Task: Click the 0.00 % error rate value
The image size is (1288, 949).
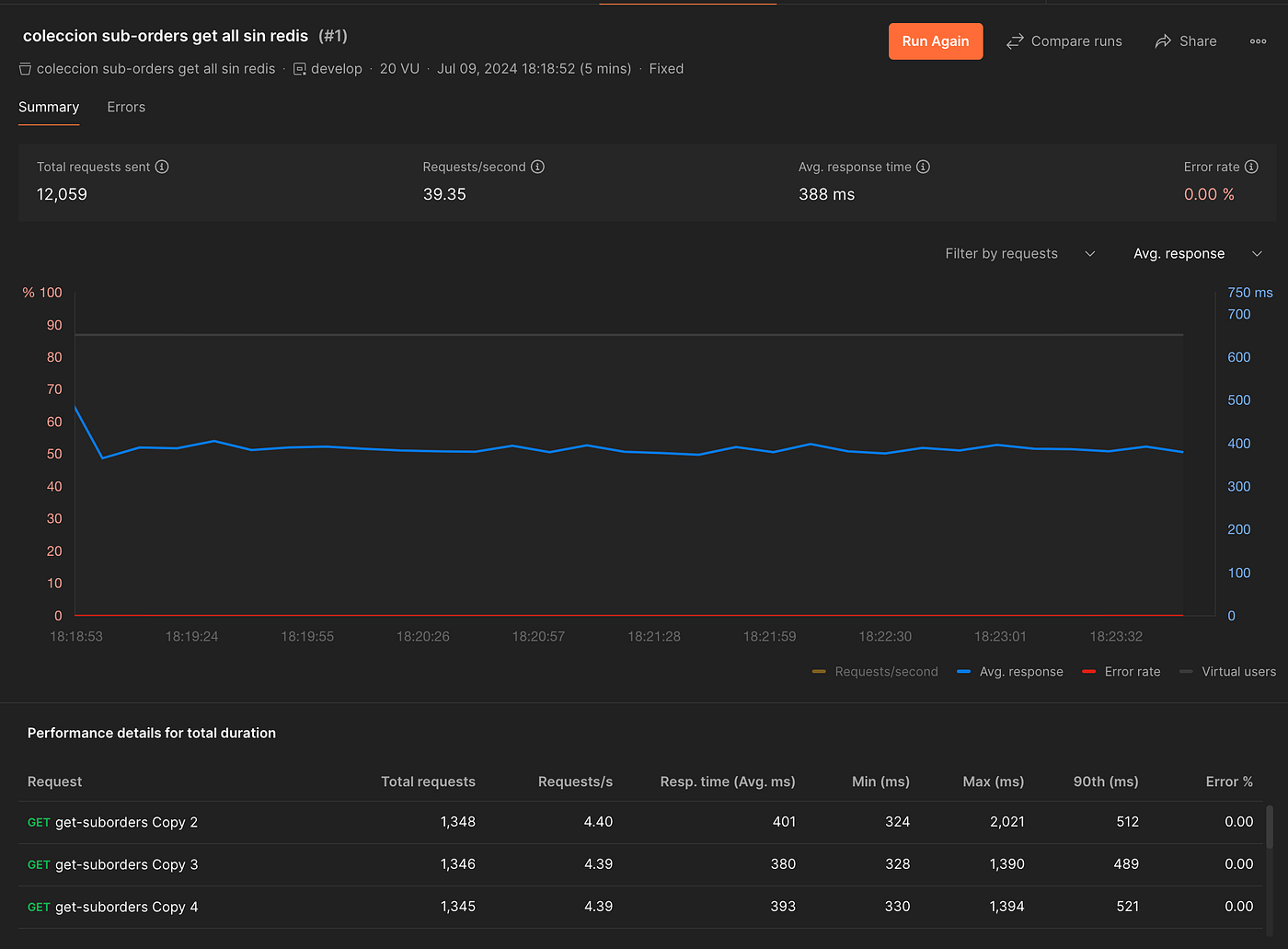Action: click(x=1209, y=194)
